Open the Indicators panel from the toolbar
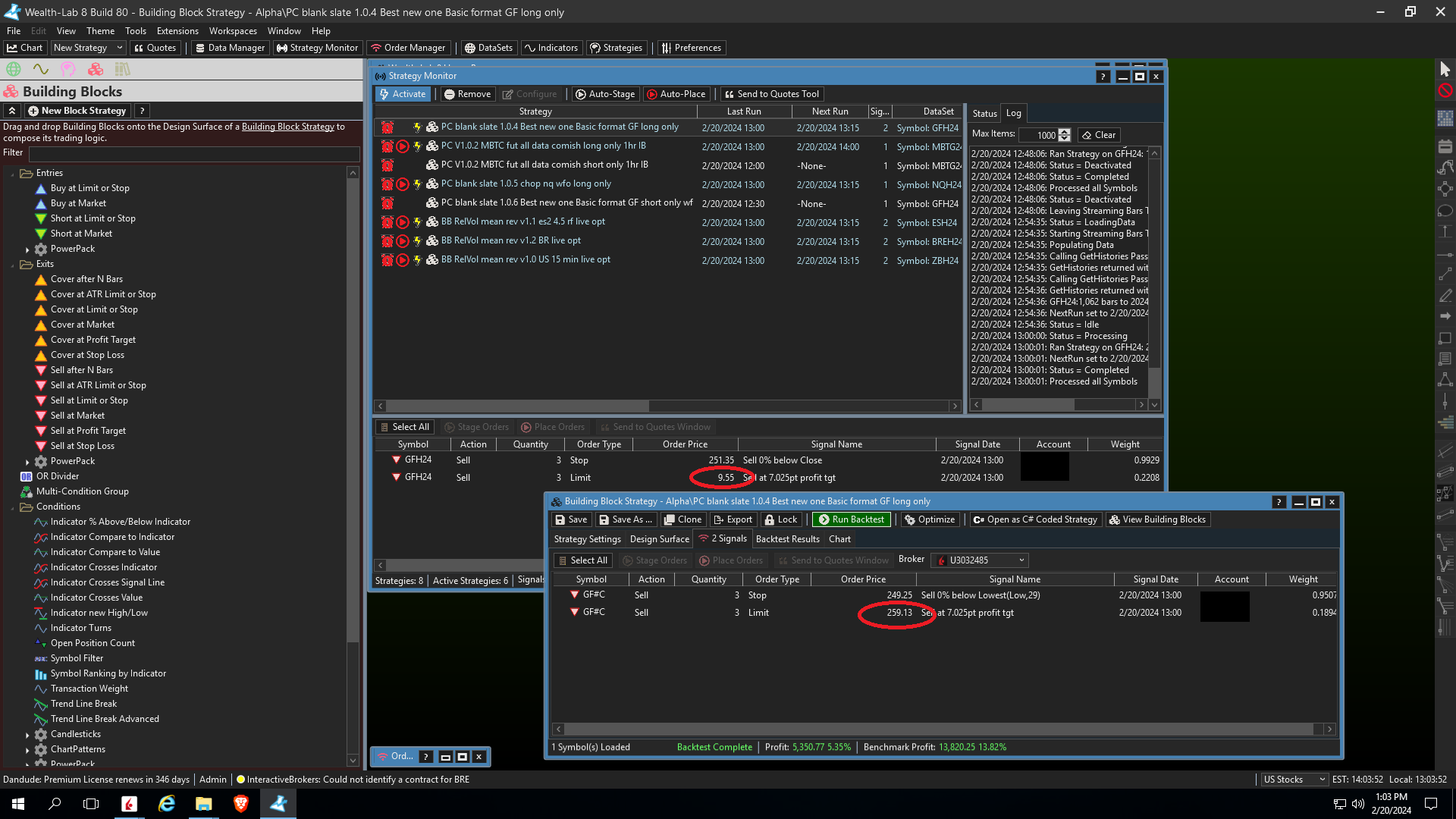Screen dimensions: 1456x819 551,48
